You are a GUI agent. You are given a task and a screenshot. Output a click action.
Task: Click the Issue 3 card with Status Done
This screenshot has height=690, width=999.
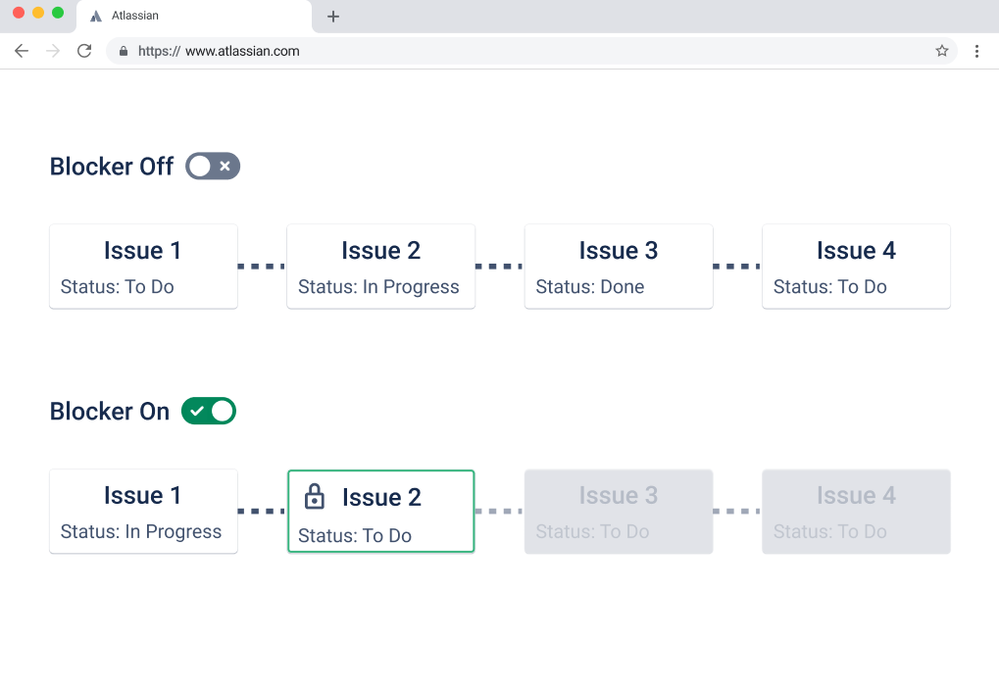click(x=618, y=266)
